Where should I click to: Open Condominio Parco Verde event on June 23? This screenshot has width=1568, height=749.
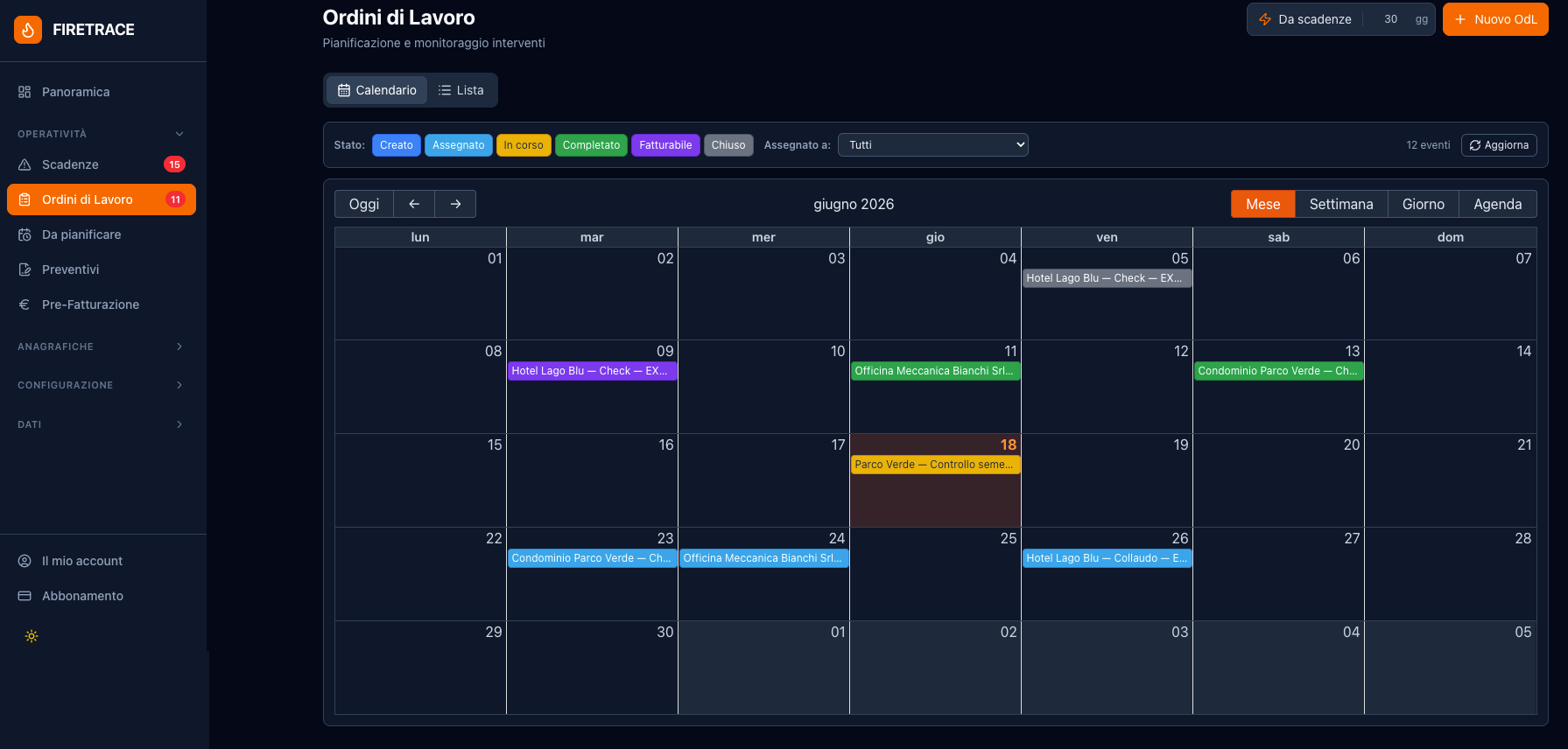tap(592, 558)
